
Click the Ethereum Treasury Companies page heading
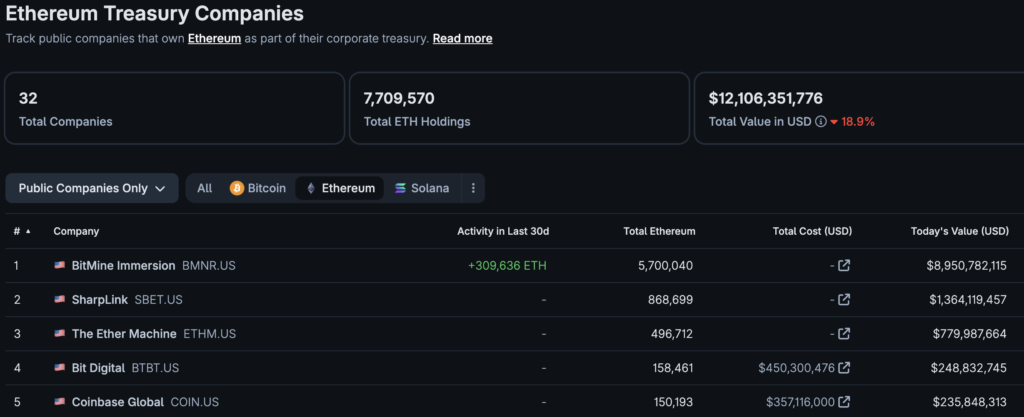(155, 13)
